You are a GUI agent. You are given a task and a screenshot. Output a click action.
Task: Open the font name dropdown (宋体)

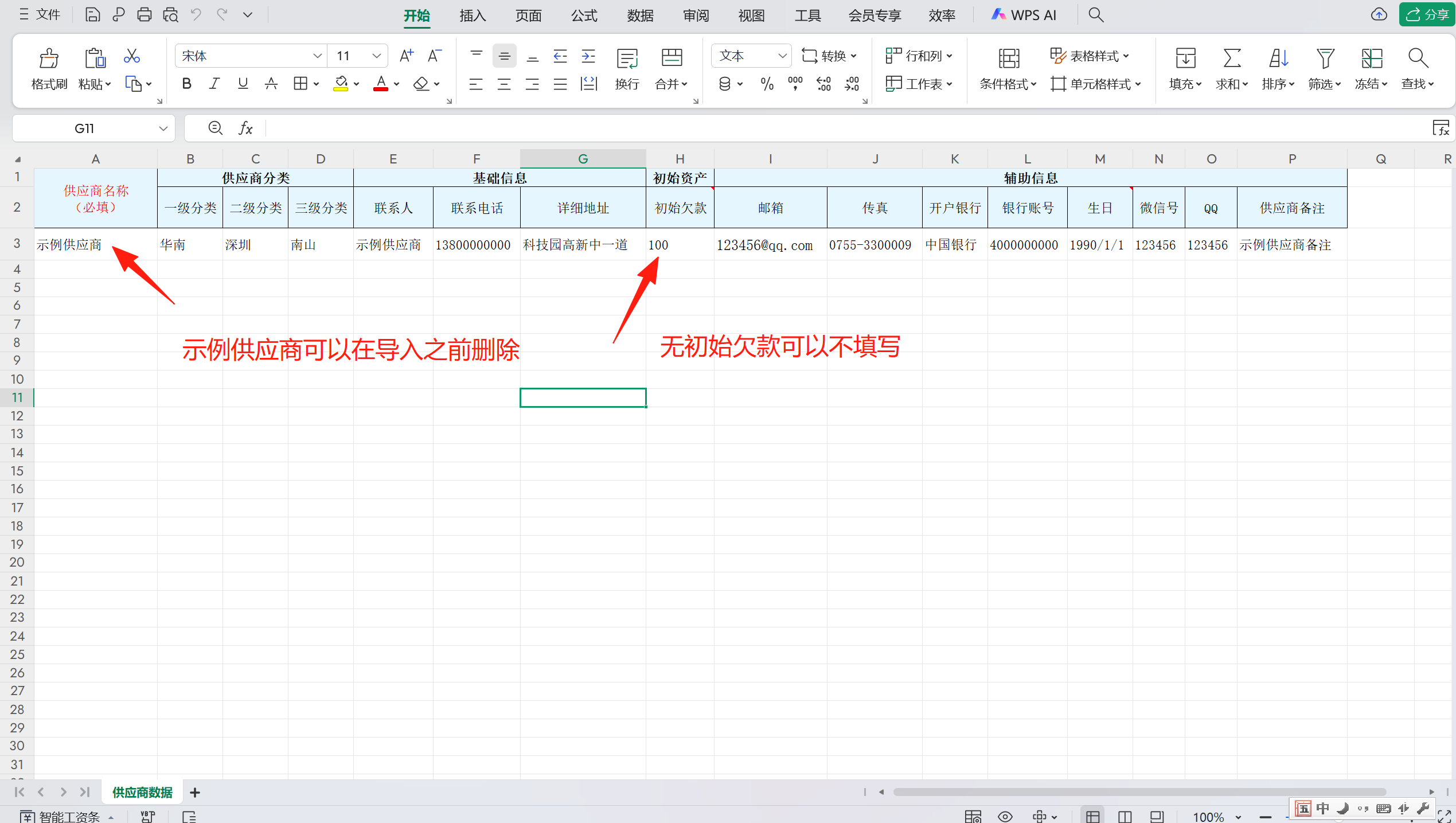(x=317, y=56)
